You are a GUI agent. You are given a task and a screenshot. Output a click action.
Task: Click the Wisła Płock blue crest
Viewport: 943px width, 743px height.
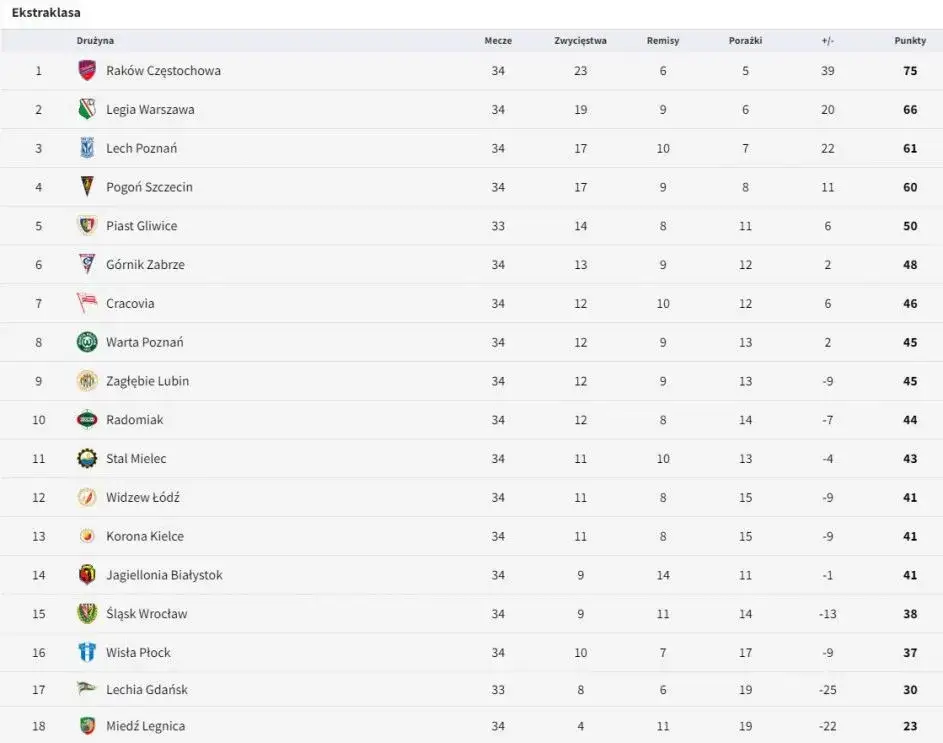[x=87, y=652]
